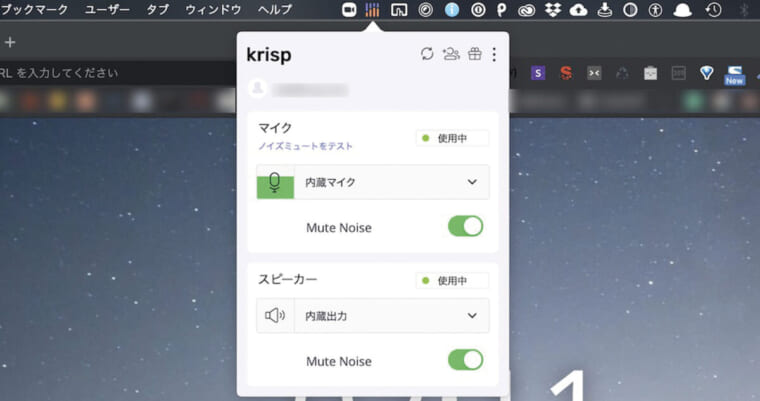Toggle Mute Noise for the microphone

point(465,226)
